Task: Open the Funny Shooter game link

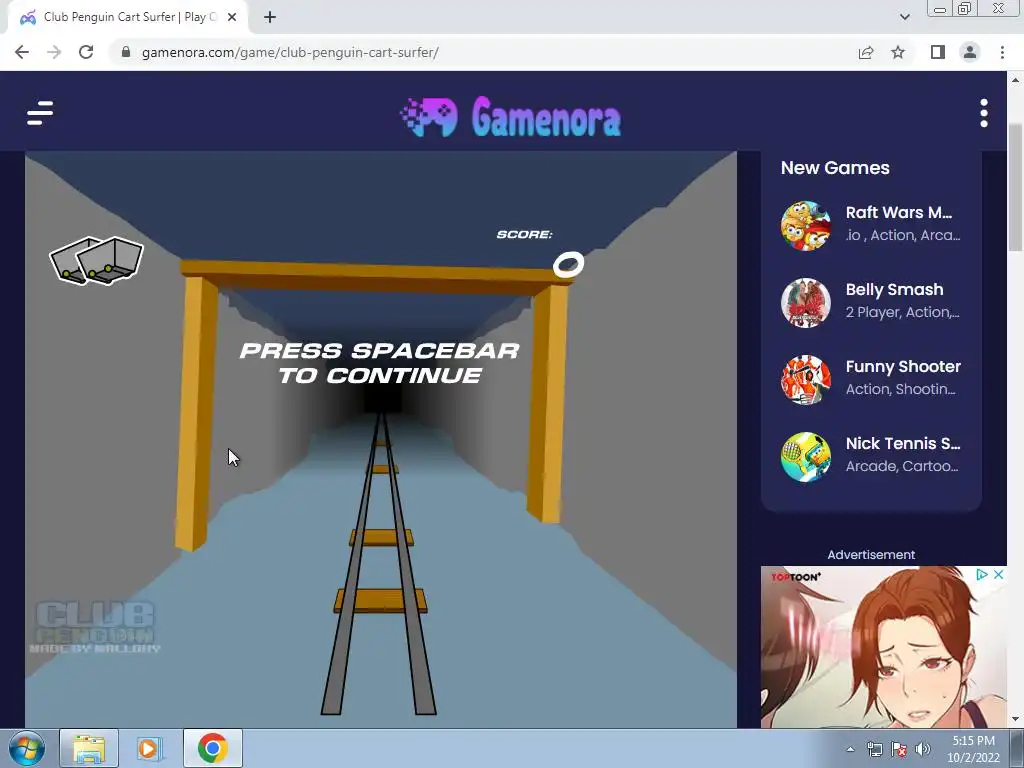Action: pos(903,366)
